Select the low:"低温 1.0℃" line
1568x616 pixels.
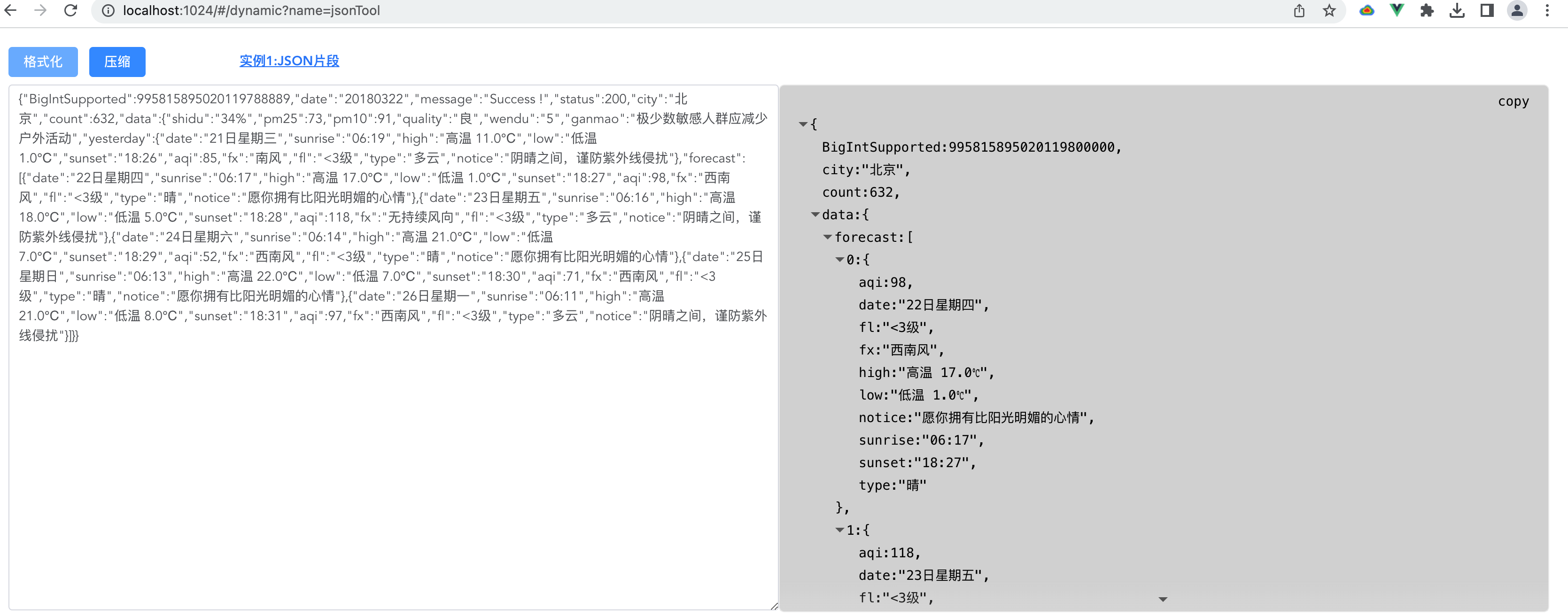click(x=918, y=394)
